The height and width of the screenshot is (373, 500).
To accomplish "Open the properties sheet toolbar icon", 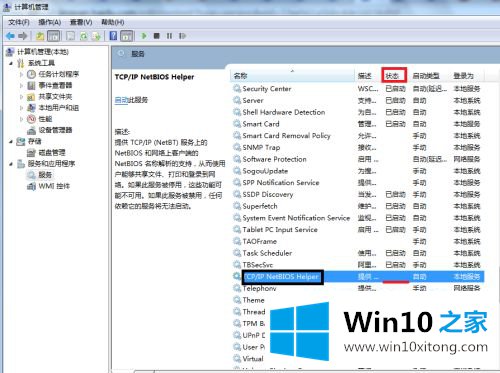I will pos(70,36).
